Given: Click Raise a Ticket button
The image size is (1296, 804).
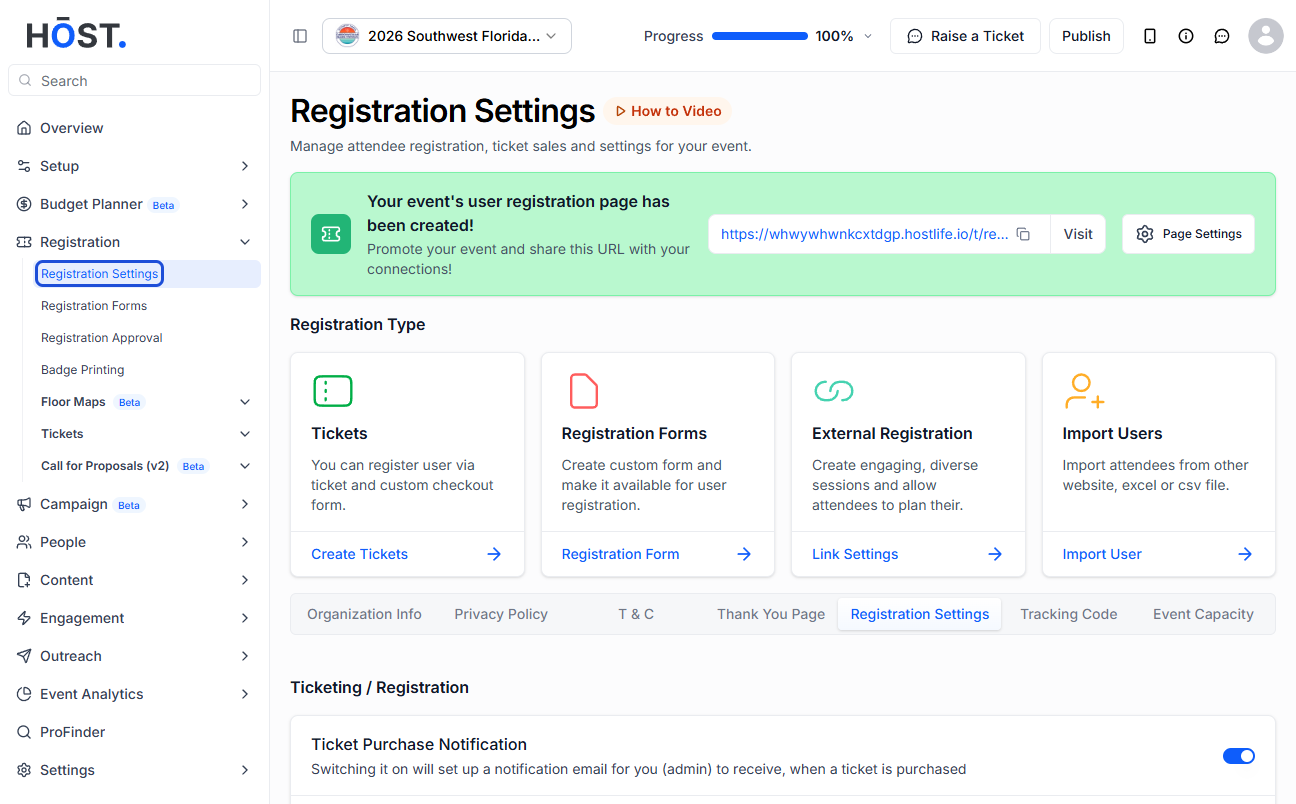Looking at the screenshot, I should pyautogui.click(x=965, y=36).
